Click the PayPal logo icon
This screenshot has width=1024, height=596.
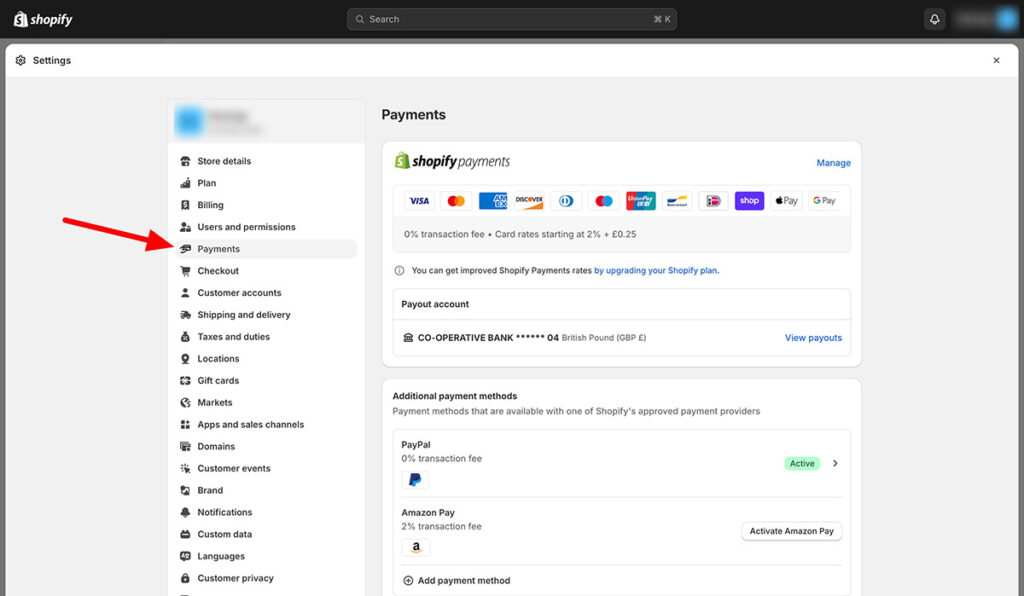pos(415,480)
